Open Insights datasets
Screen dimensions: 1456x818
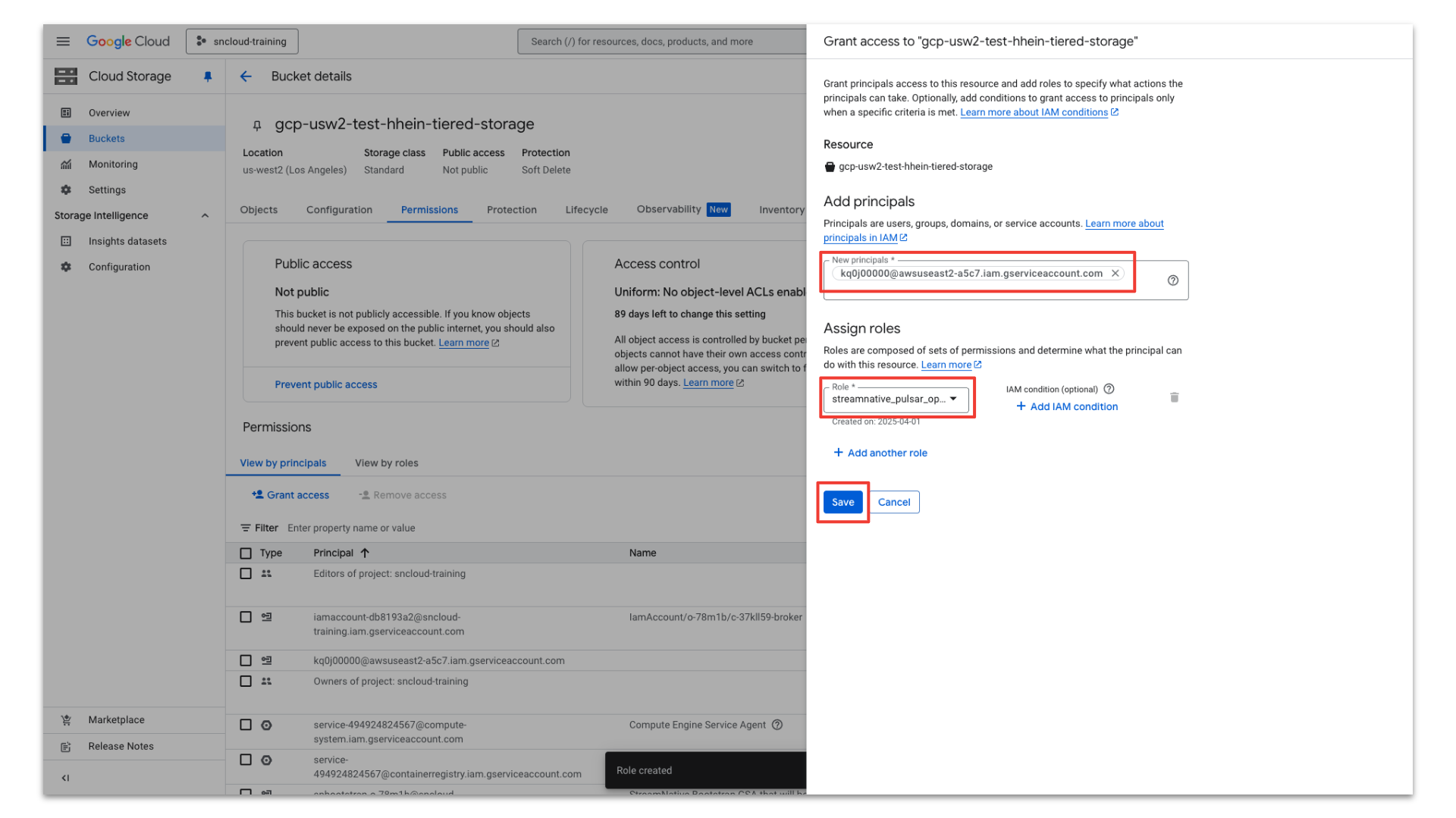pyautogui.click(x=127, y=240)
